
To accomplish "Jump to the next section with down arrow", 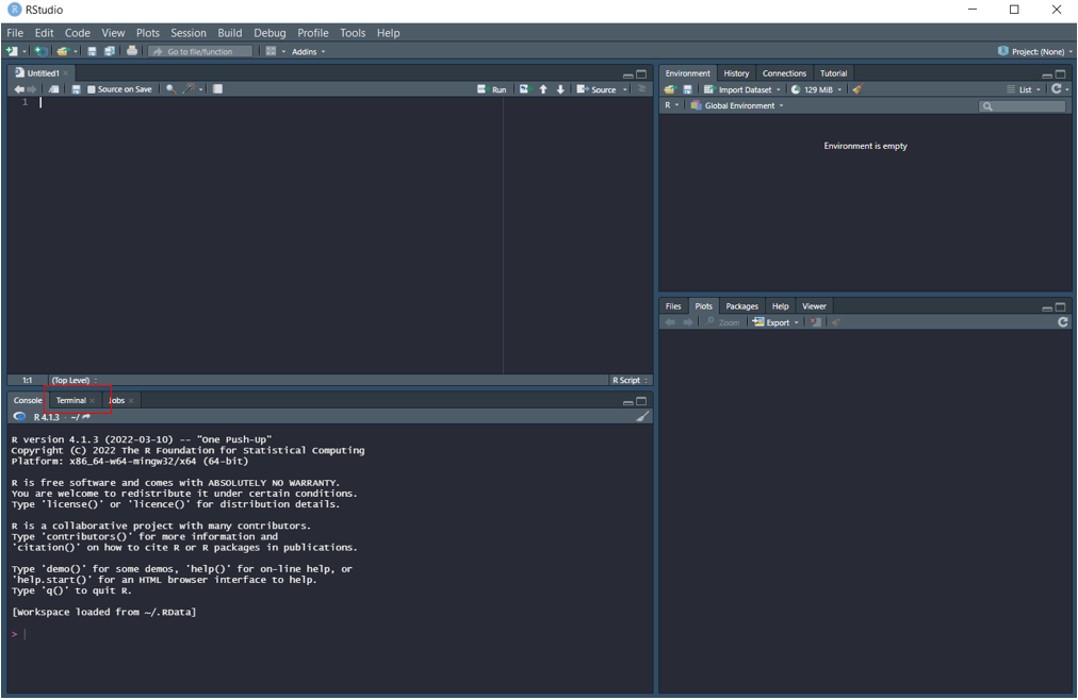I will tap(560, 89).
